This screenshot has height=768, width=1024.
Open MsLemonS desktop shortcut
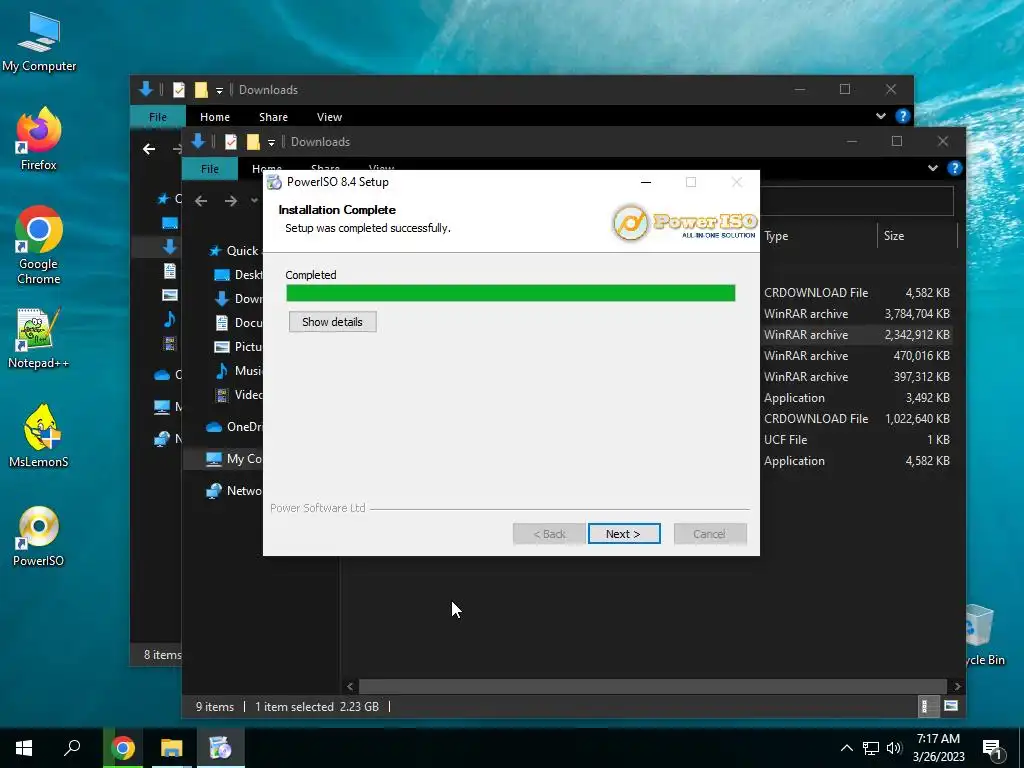click(x=39, y=436)
